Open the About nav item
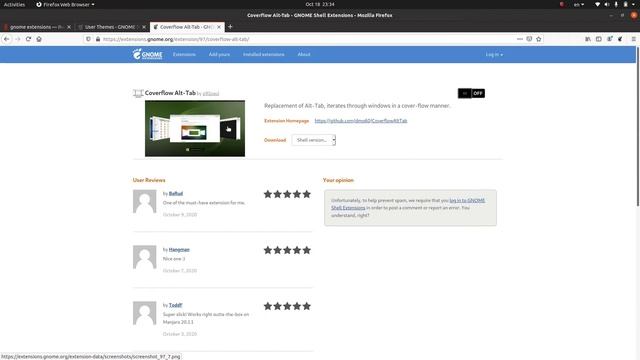 click(304, 55)
